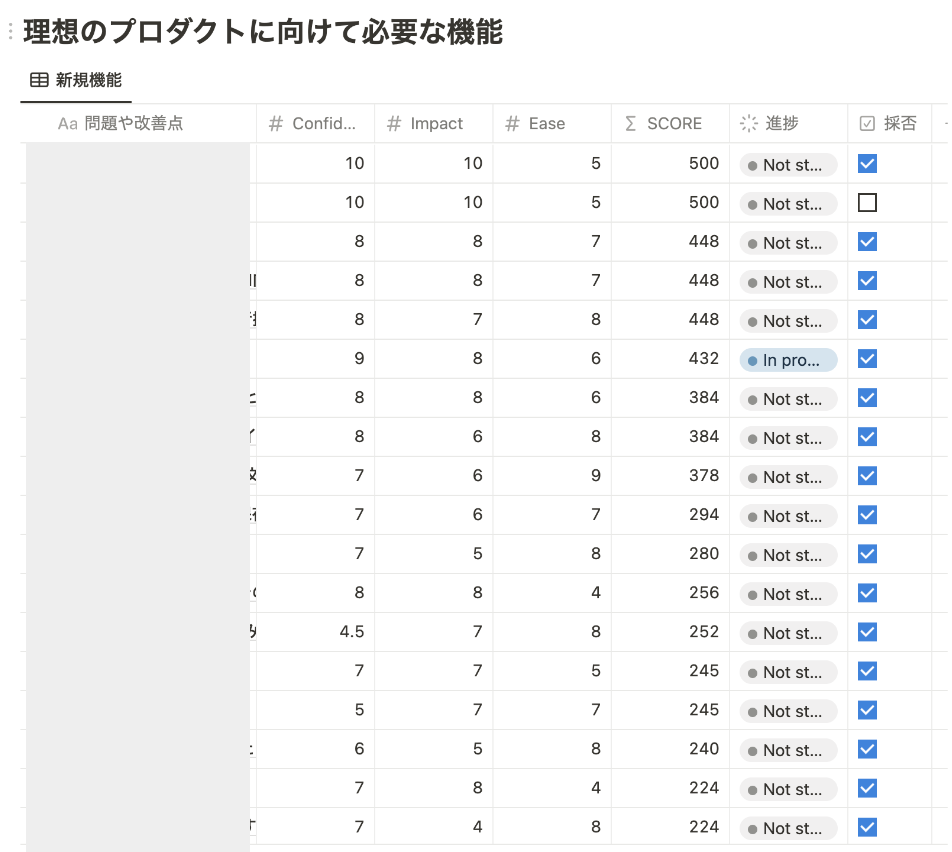This screenshot has width=952, height=852.
Task: Open the 問題や改善点 column header
Action: click(x=138, y=123)
